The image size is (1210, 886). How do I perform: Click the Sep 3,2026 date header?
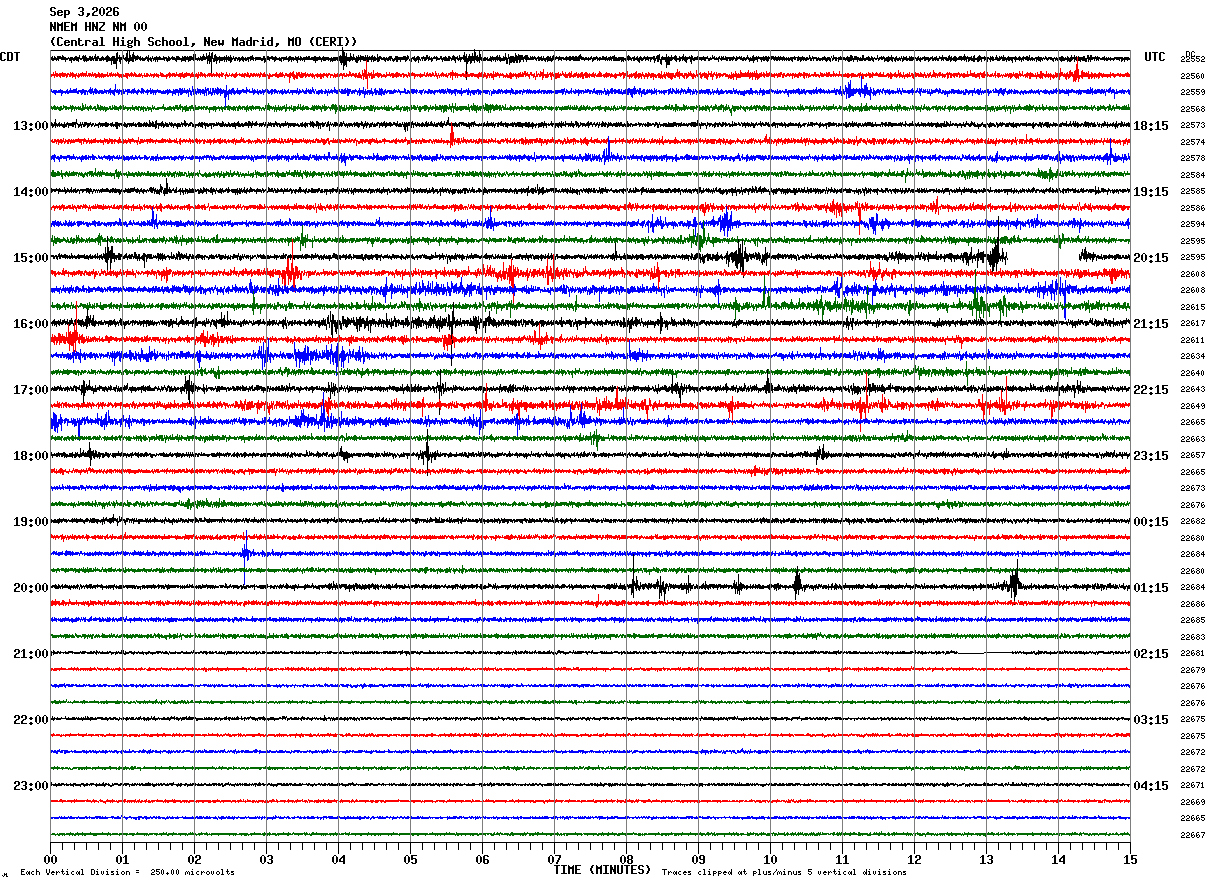point(84,12)
